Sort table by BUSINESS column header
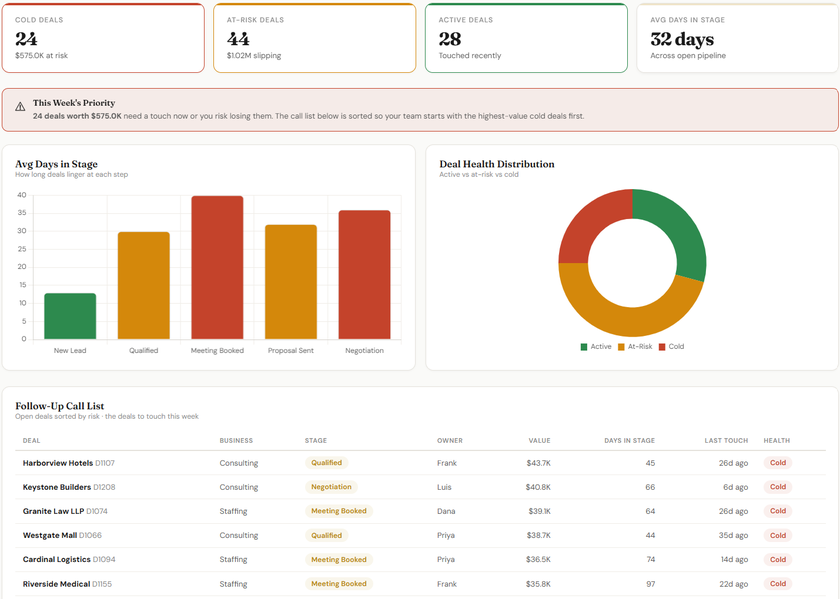This screenshot has width=840, height=599. [x=236, y=440]
